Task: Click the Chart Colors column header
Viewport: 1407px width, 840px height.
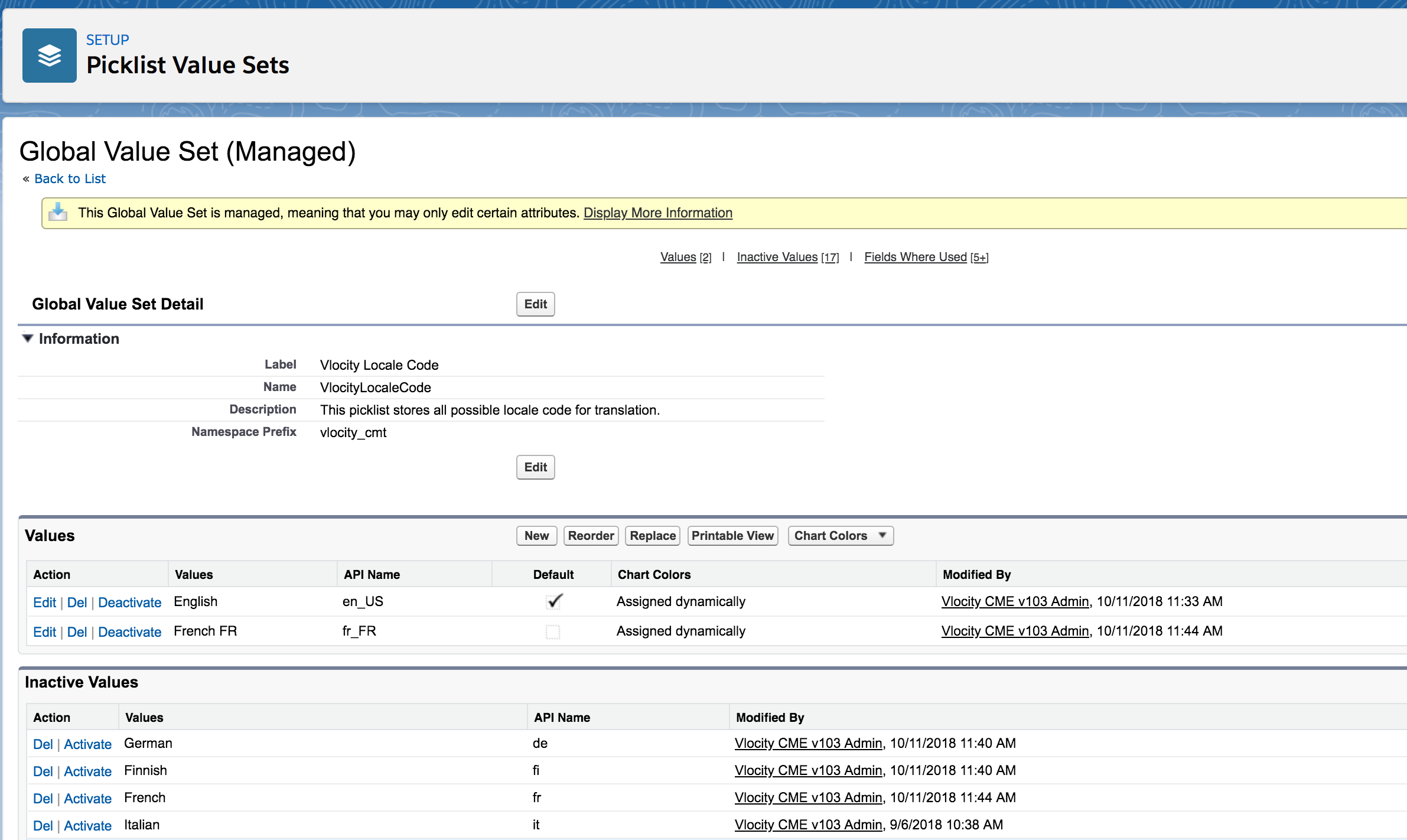Action: (654, 574)
